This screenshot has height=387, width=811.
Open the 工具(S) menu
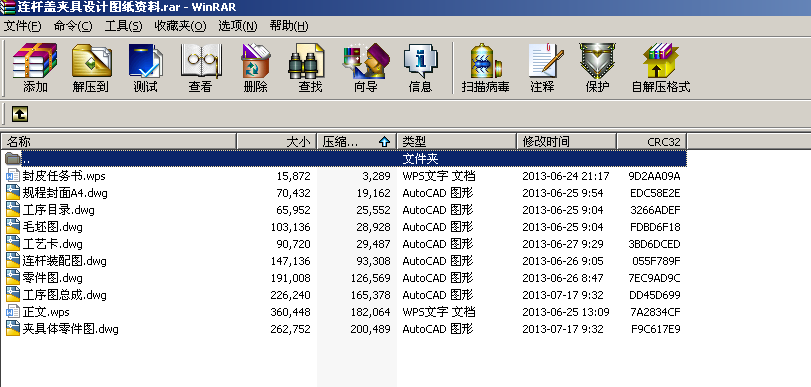click(123, 26)
